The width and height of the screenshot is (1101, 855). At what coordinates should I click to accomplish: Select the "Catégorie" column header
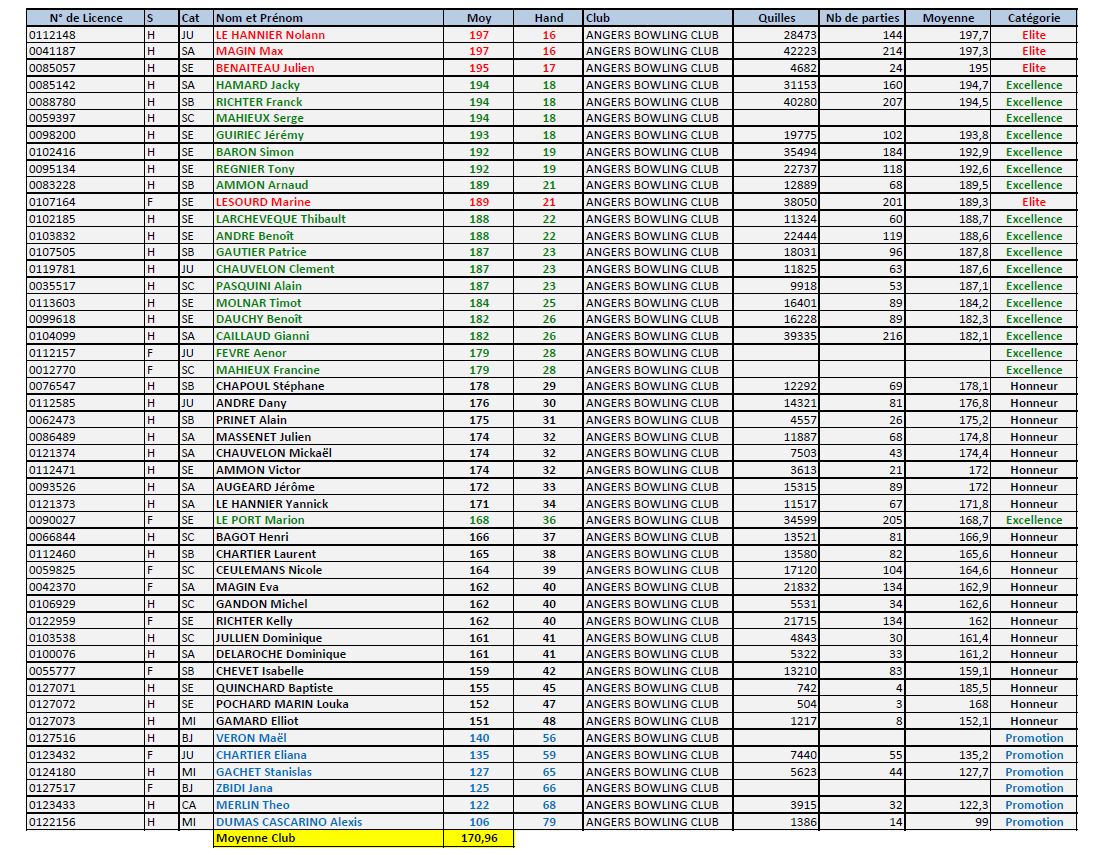[x=1034, y=18]
